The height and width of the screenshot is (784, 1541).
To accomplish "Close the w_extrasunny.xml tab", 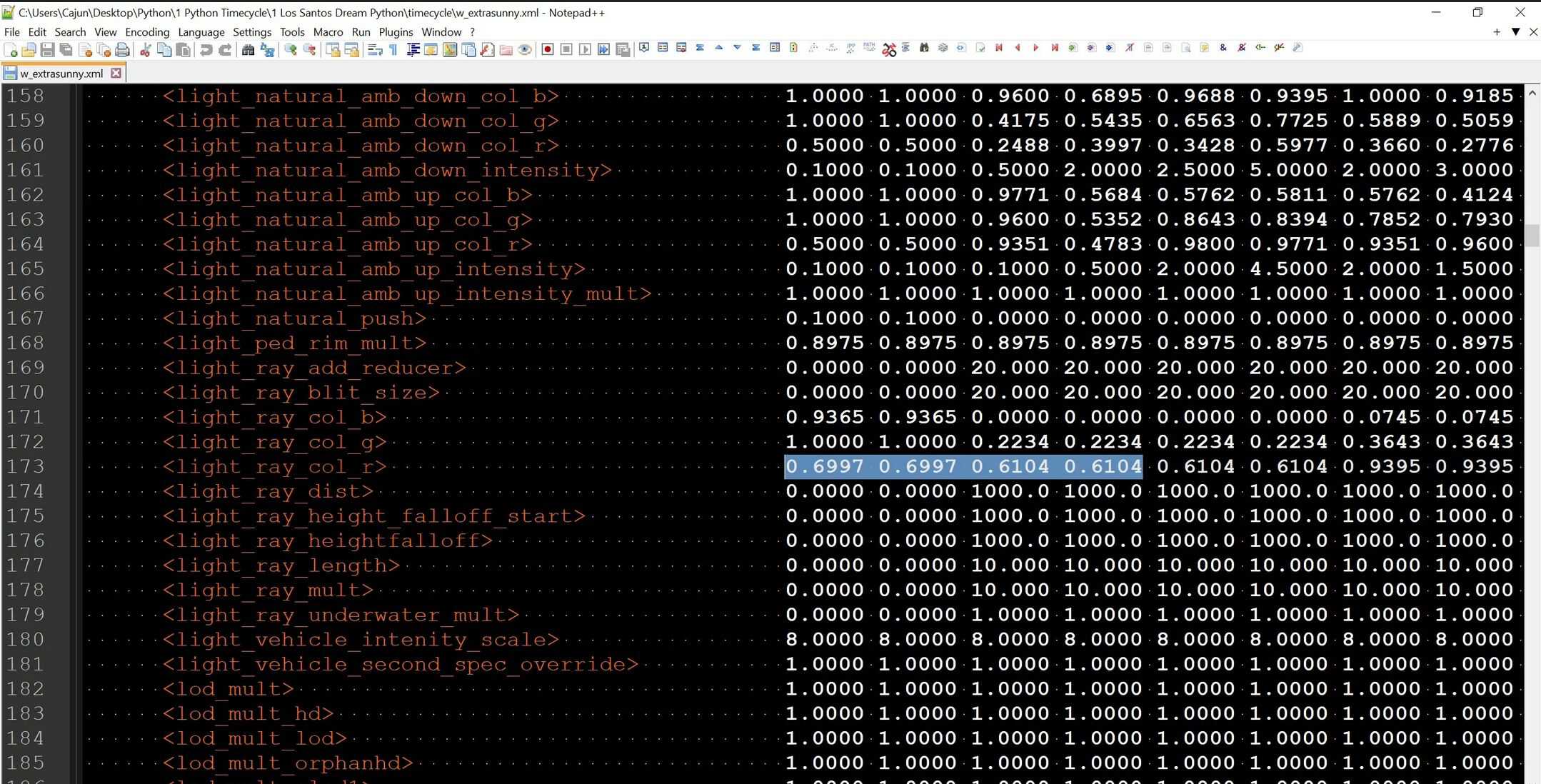I will point(116,73).
